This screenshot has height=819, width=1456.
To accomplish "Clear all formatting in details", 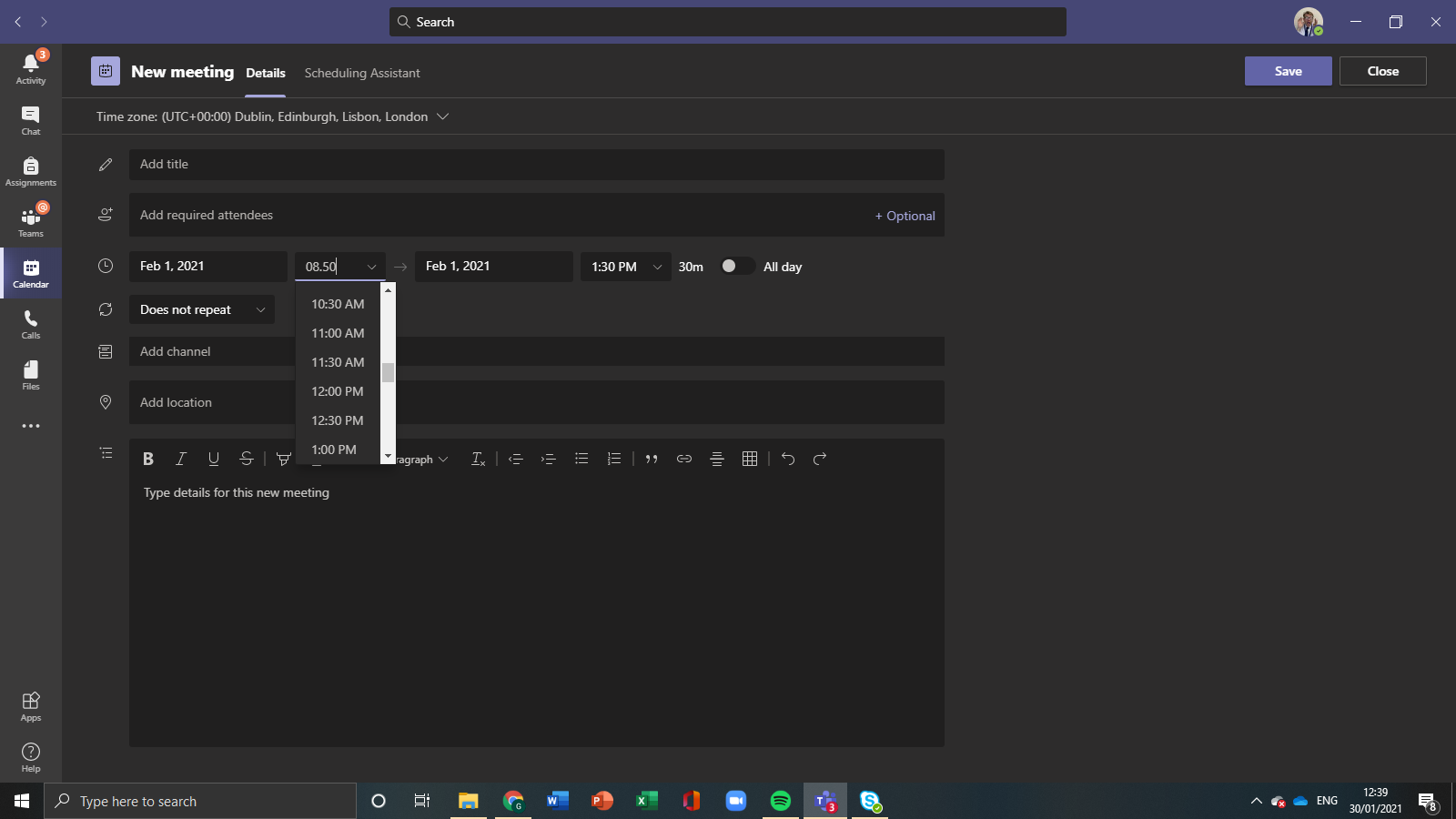I will [478, 459].
